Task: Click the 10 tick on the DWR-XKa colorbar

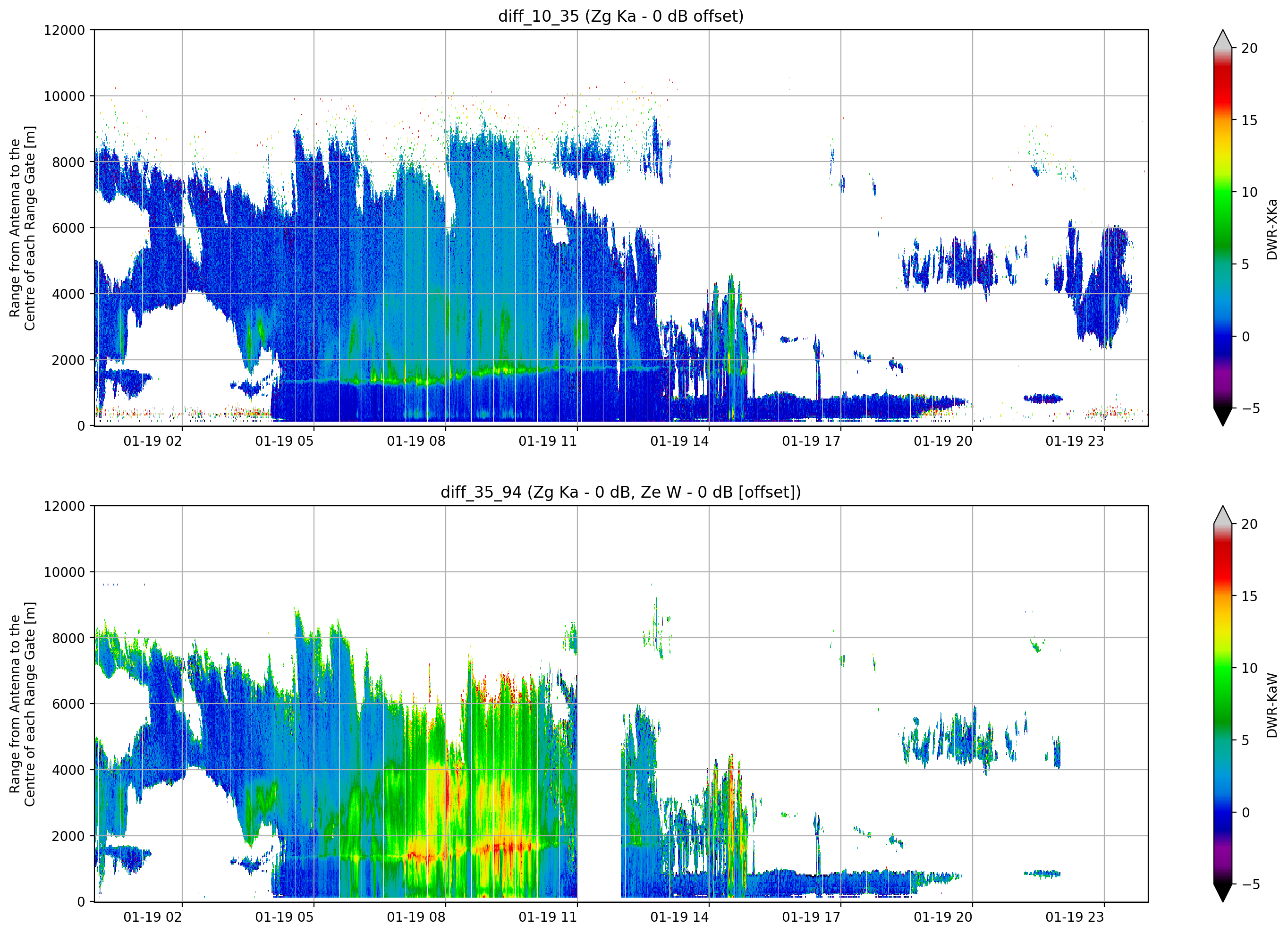Action: [1249, 192]
